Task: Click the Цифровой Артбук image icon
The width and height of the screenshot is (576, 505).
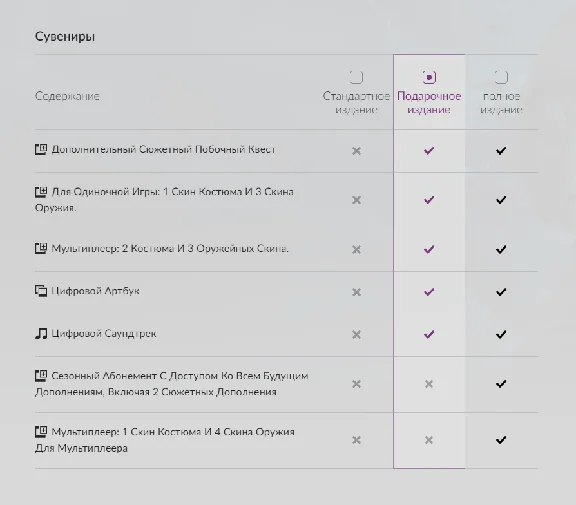Action: coord(41,291)
